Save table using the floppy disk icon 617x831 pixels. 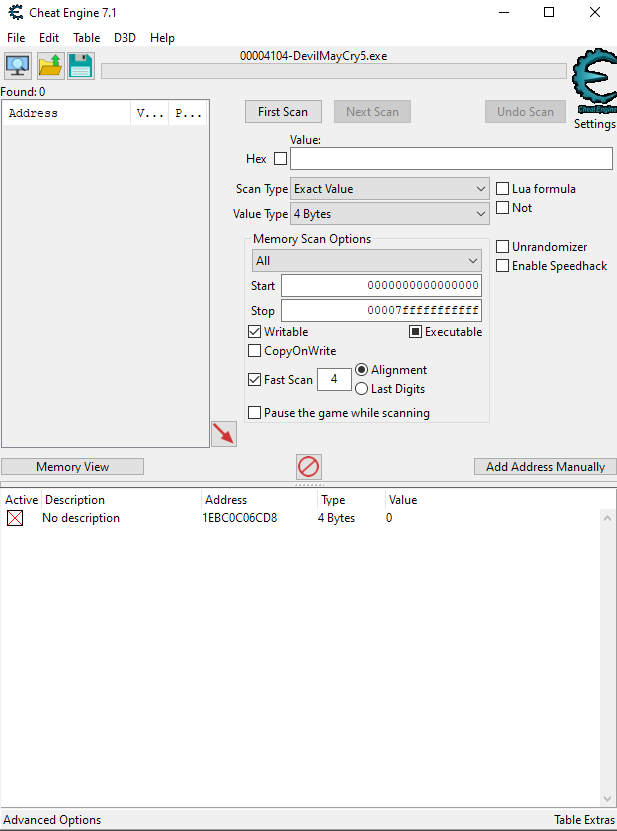point(81,66)
